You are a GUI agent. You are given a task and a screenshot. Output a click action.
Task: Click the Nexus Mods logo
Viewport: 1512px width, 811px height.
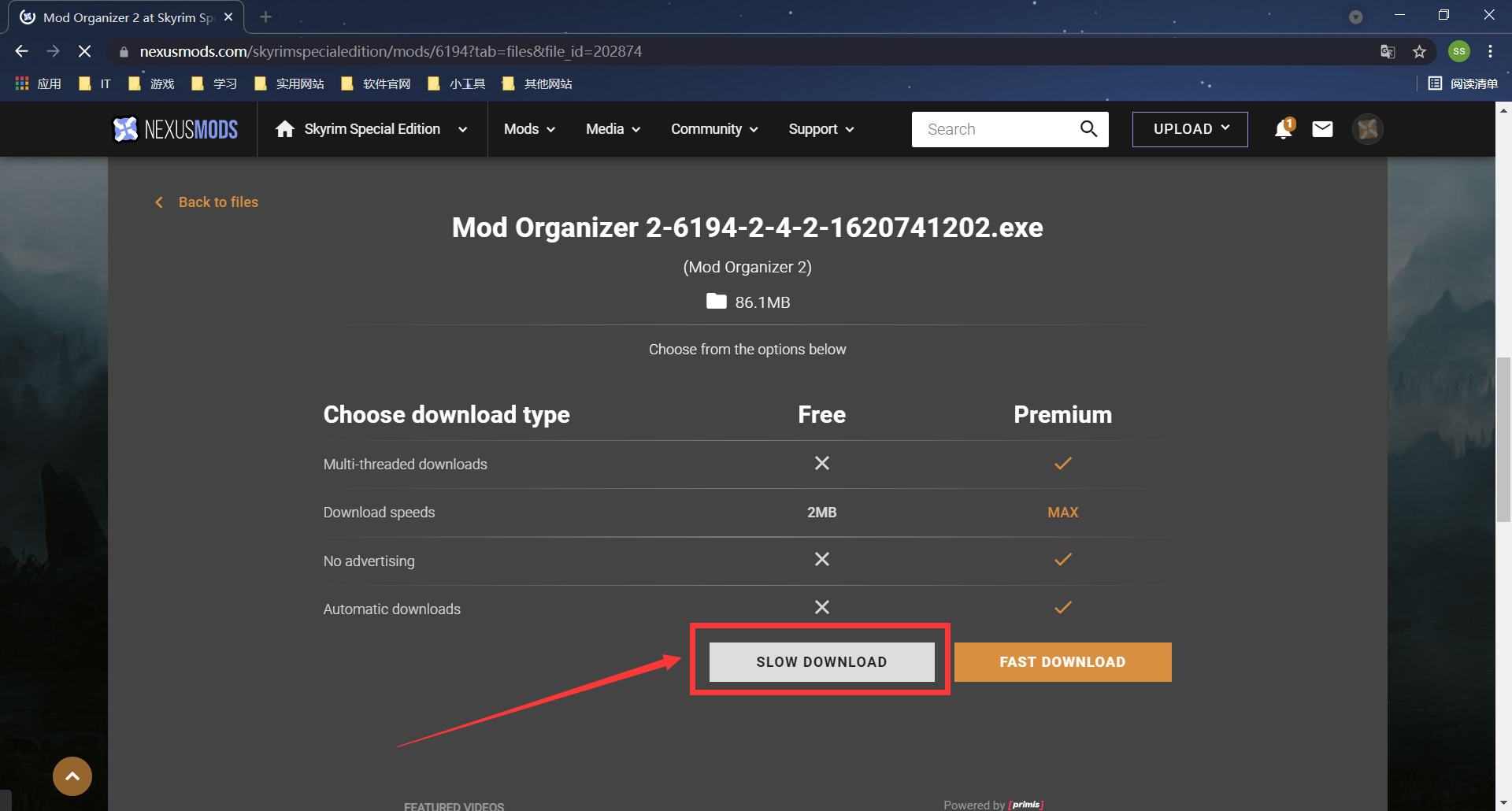coord(175,129)
